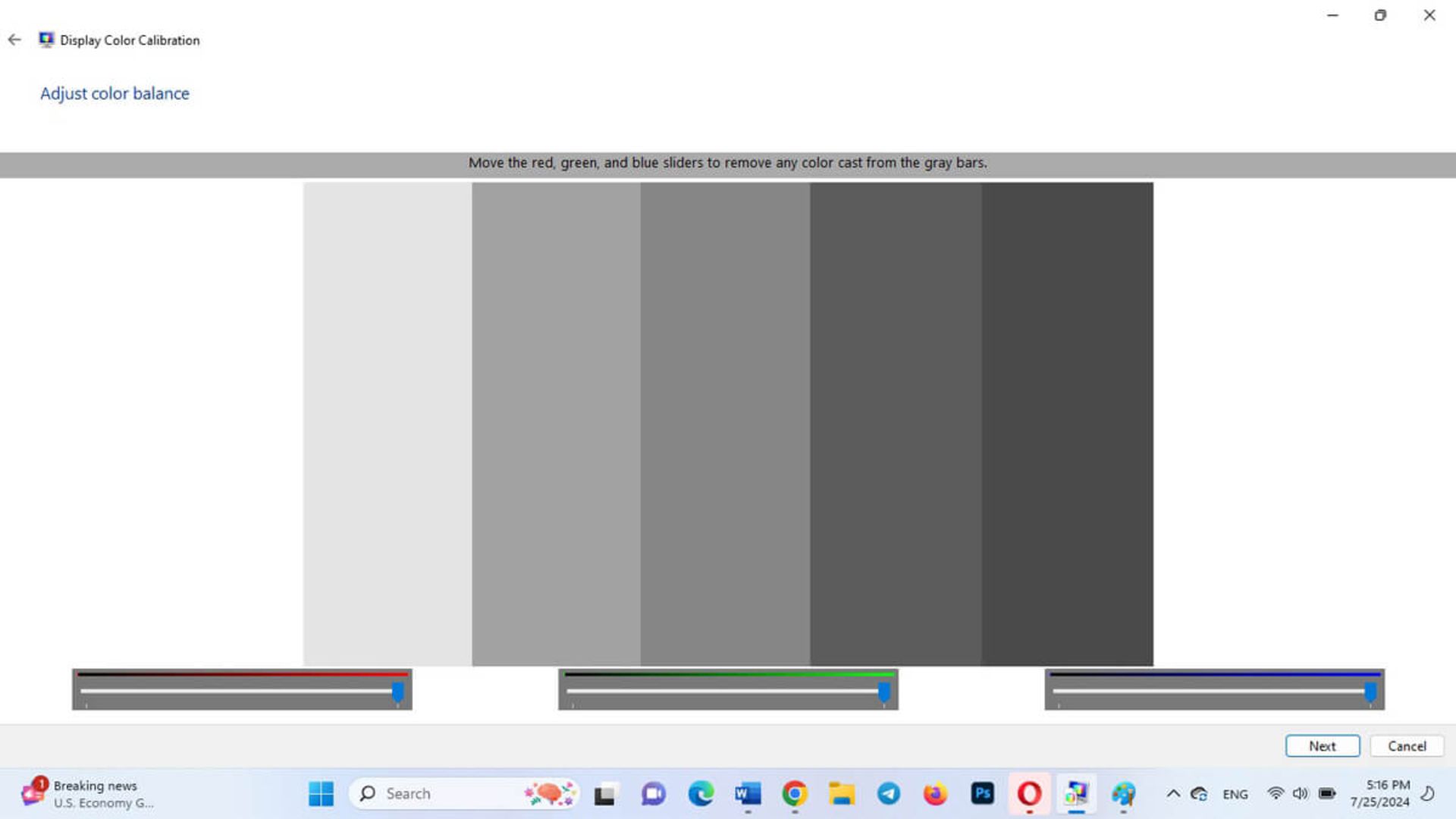Open Telegram from taskbar
Image resolution: width=1456 pixels, height=819 pixels.
click(x=888, y=793)
